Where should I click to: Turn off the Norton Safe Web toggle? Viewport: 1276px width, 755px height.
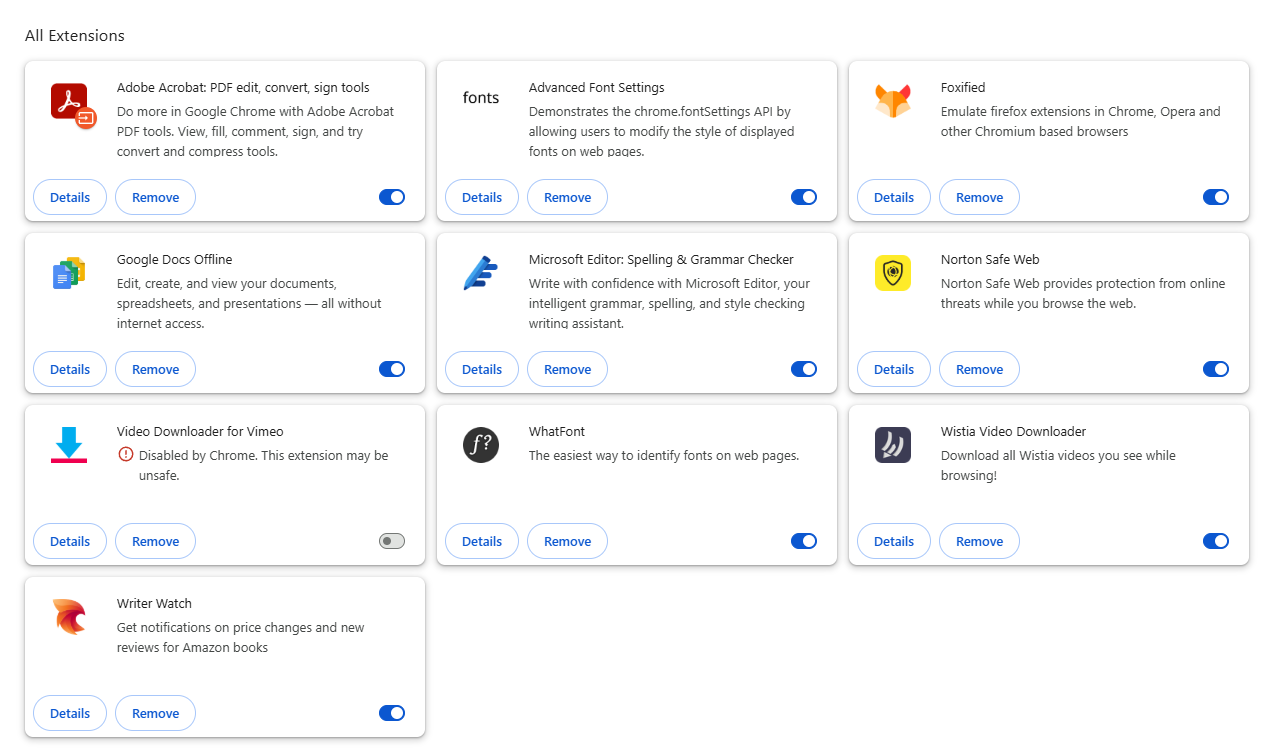(1216, 369)
